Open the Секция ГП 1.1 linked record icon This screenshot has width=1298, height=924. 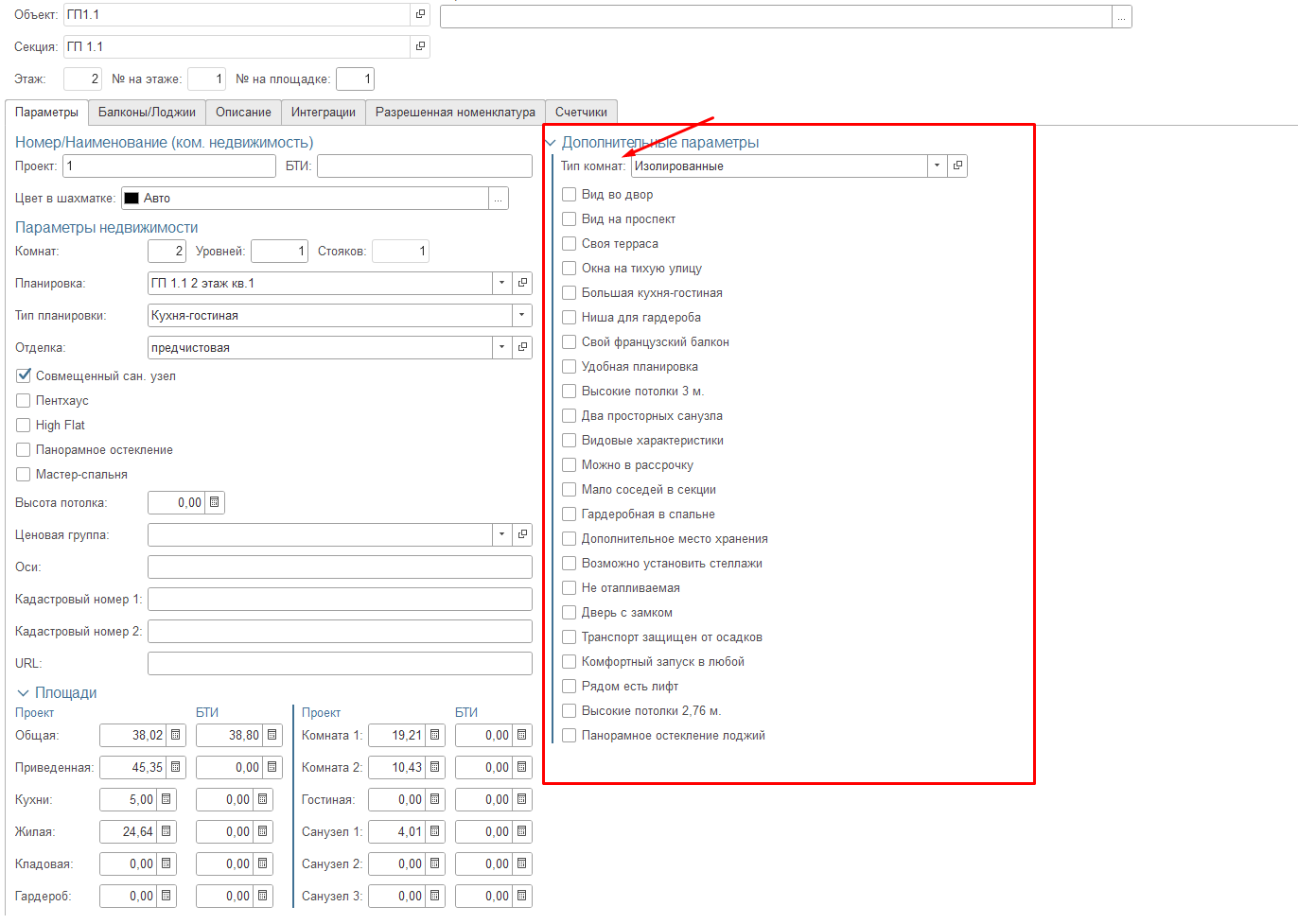[420, 46]
